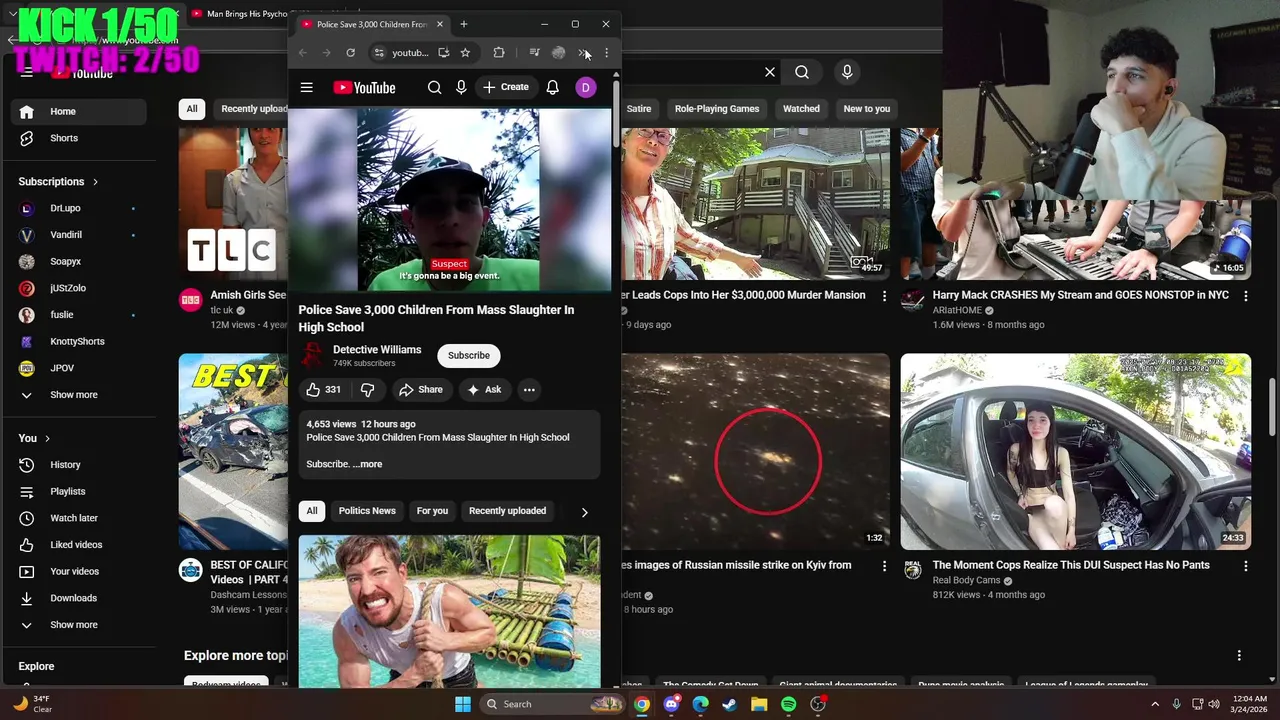Select the Watched chip
Screen dimensions: 1280x720
click(801, 109)
